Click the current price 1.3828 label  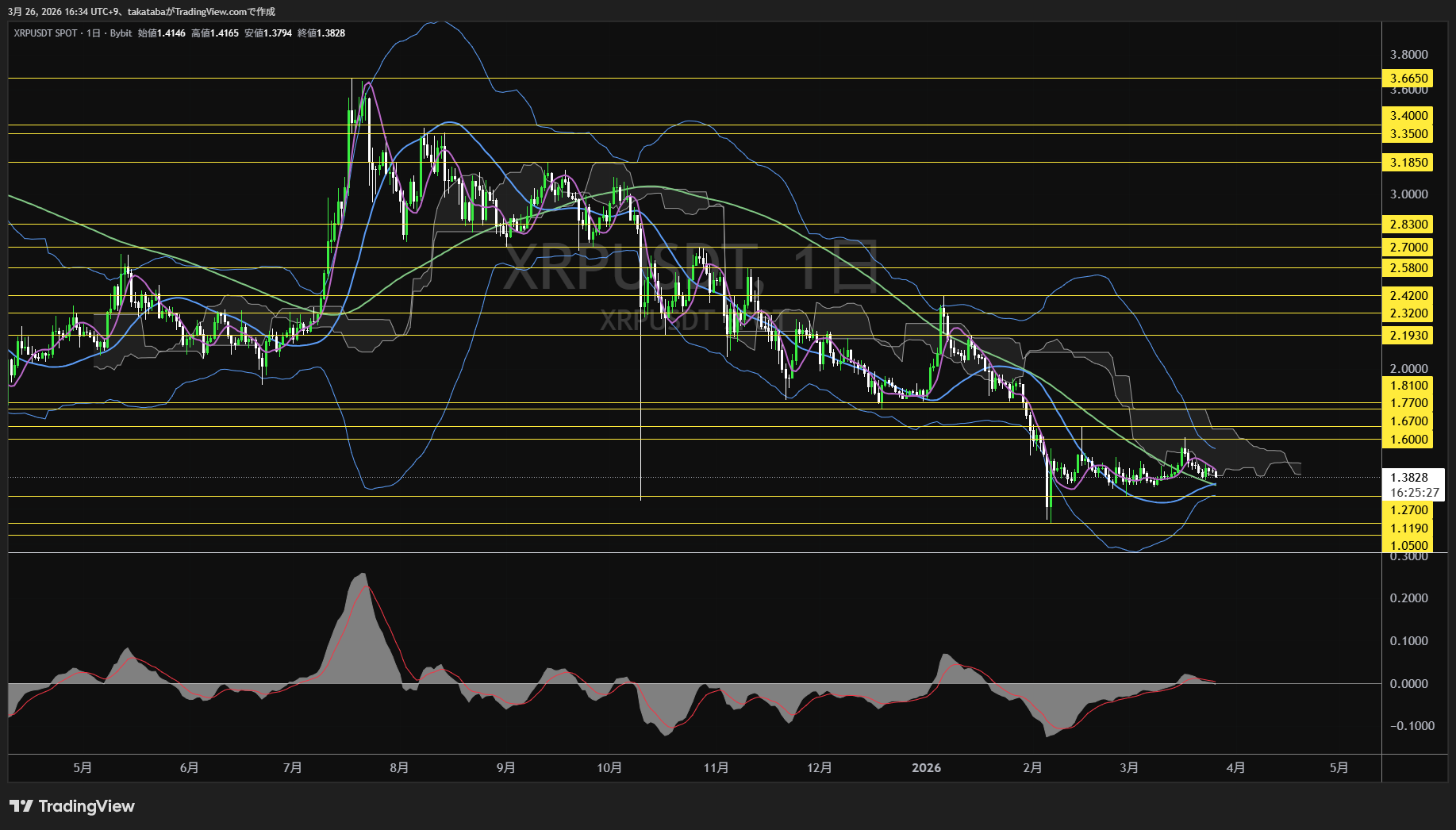(x=1408, y=477)
